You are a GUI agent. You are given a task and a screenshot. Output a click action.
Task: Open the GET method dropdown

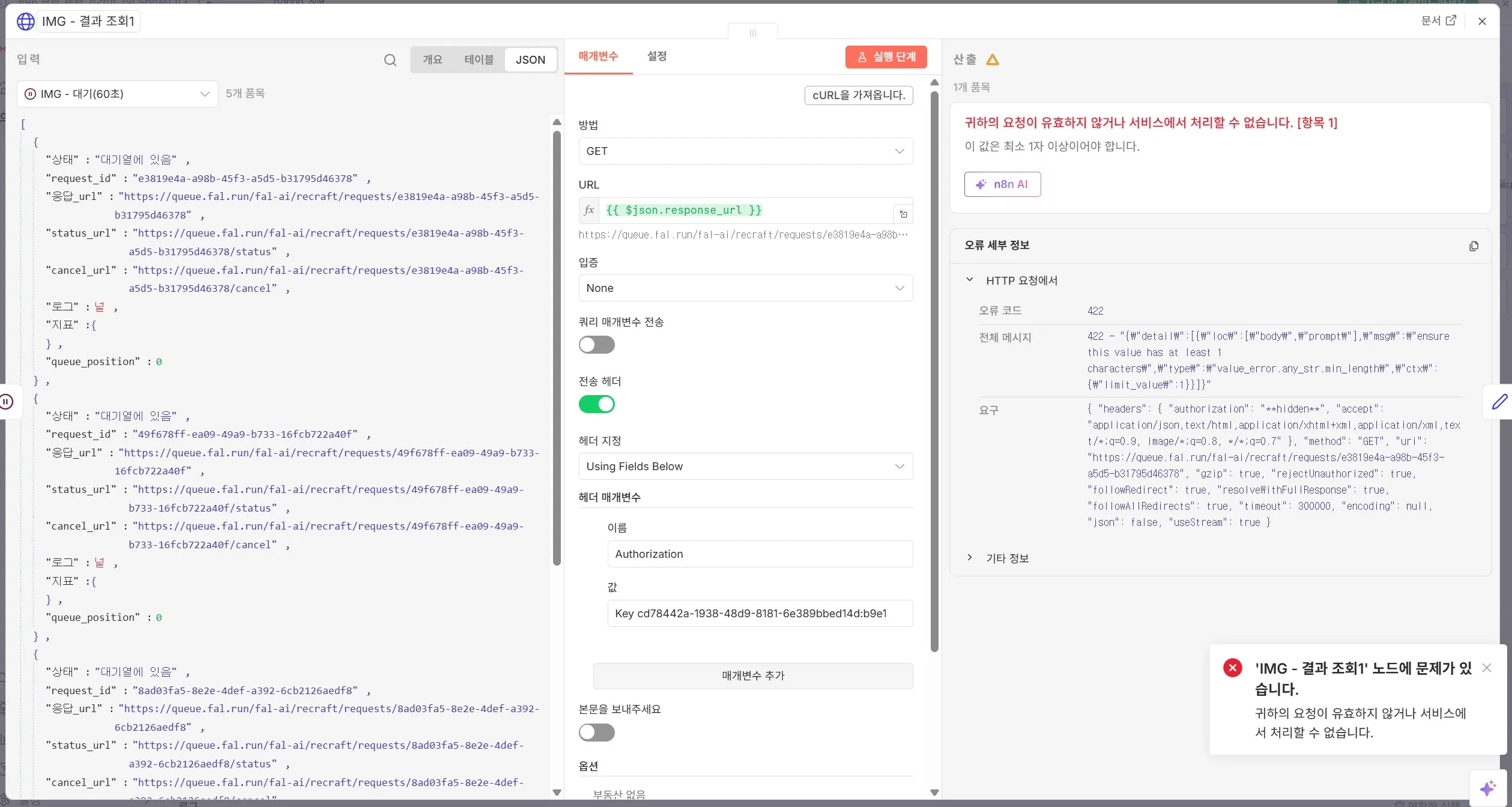coord(745,151)
